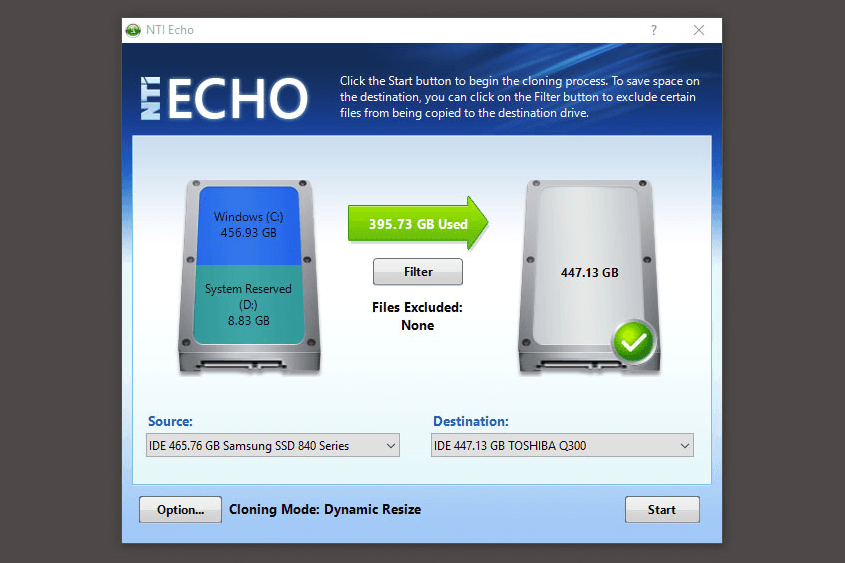Open the Option... dialog
This screenshot has width=845, height=563.
click(180, 510)
